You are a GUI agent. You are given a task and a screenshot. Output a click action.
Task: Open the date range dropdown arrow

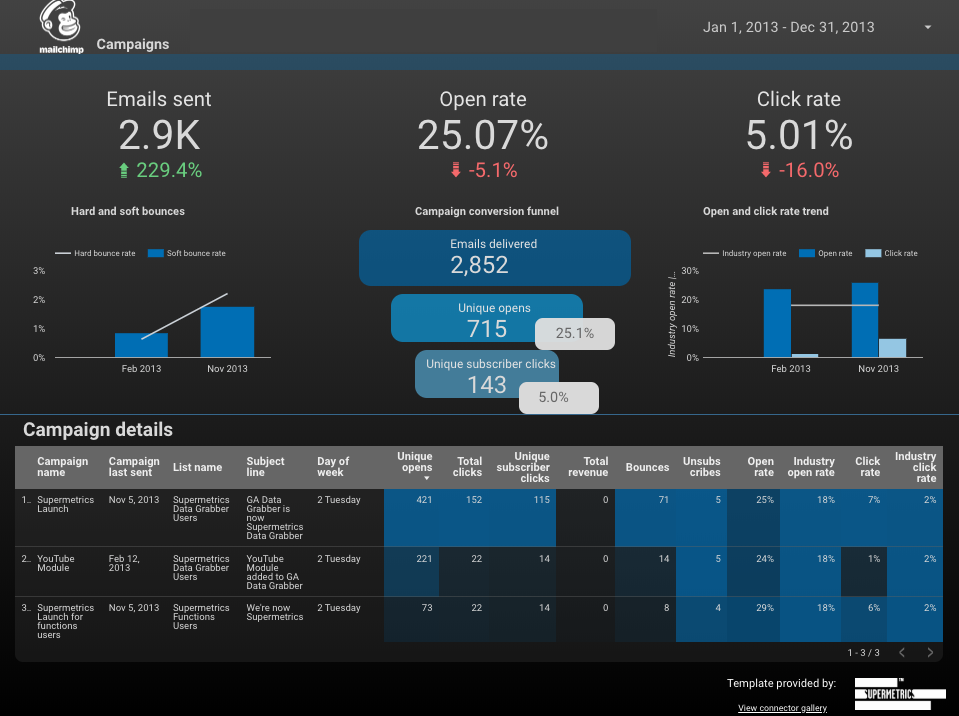[928, 28]
